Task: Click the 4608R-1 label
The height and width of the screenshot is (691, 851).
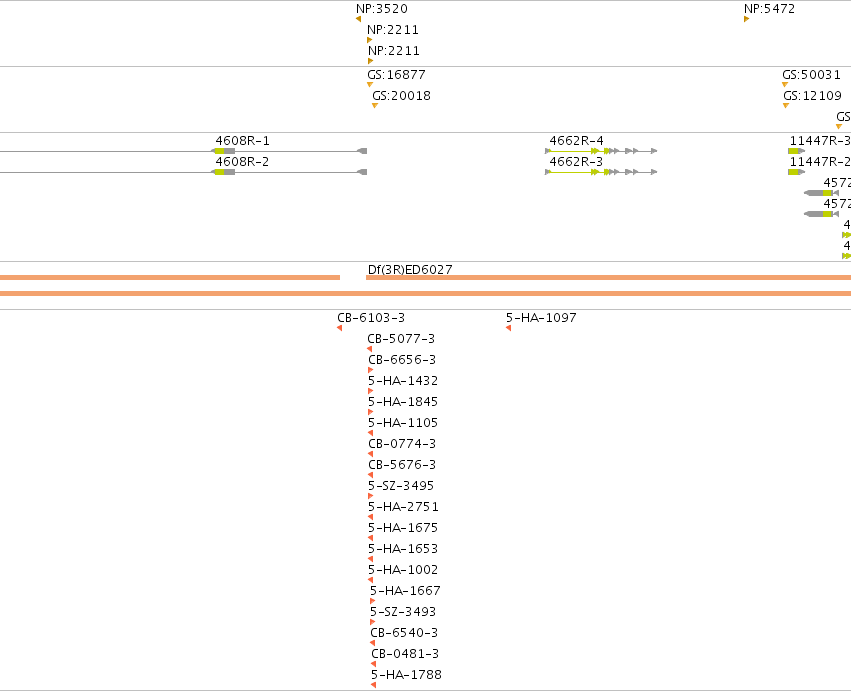Action: (x=242, y=141)
